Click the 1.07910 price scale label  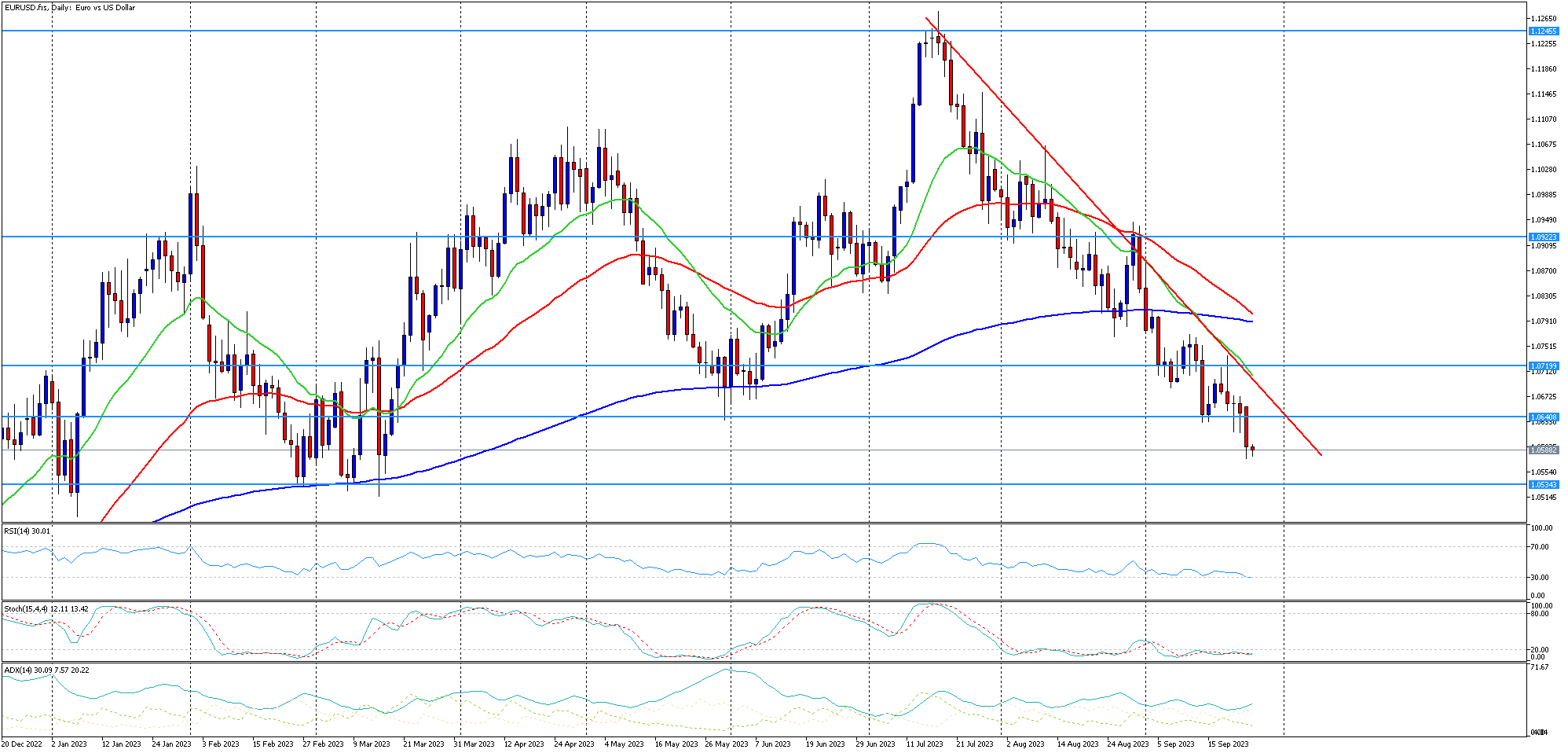[1544, 321]
